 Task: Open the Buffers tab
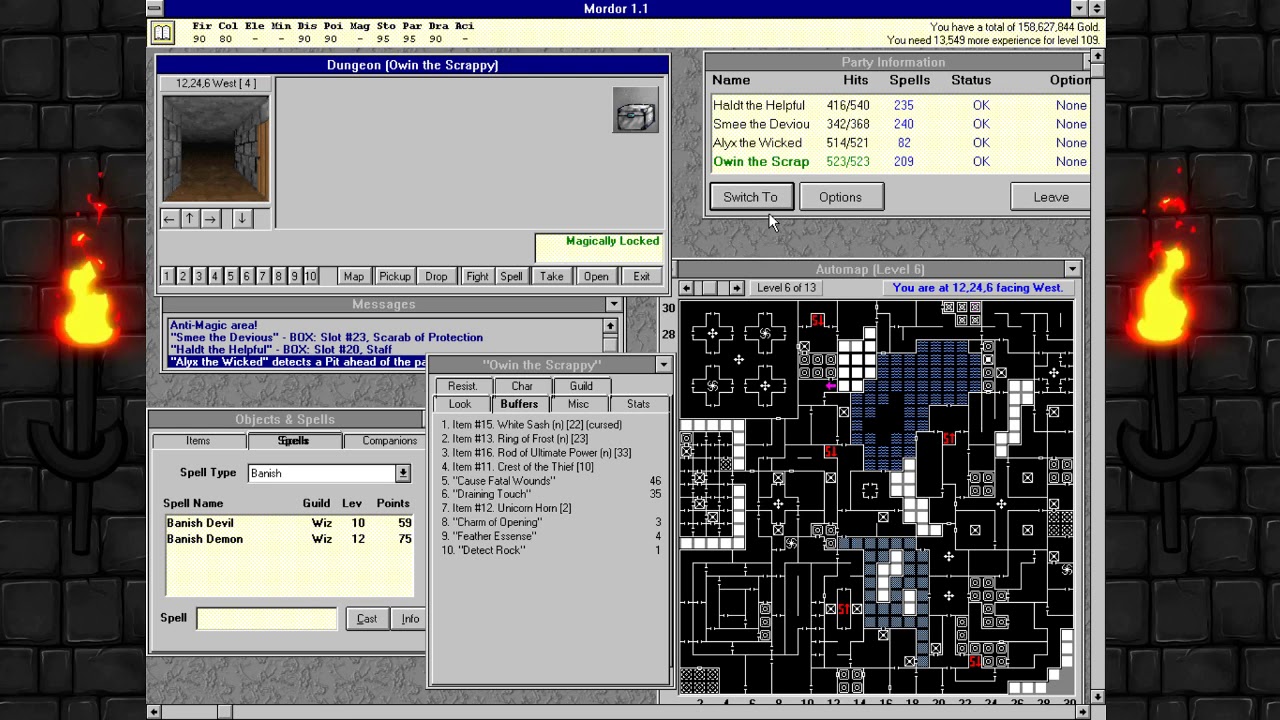pyautogui.click(x=519, y=404)
